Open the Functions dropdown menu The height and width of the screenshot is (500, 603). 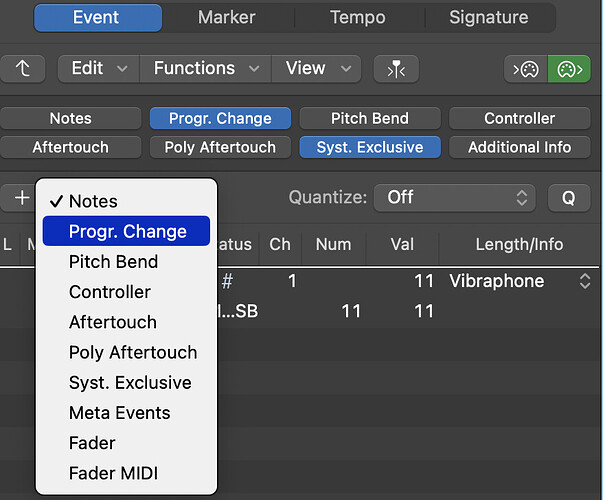pos(206,69)
